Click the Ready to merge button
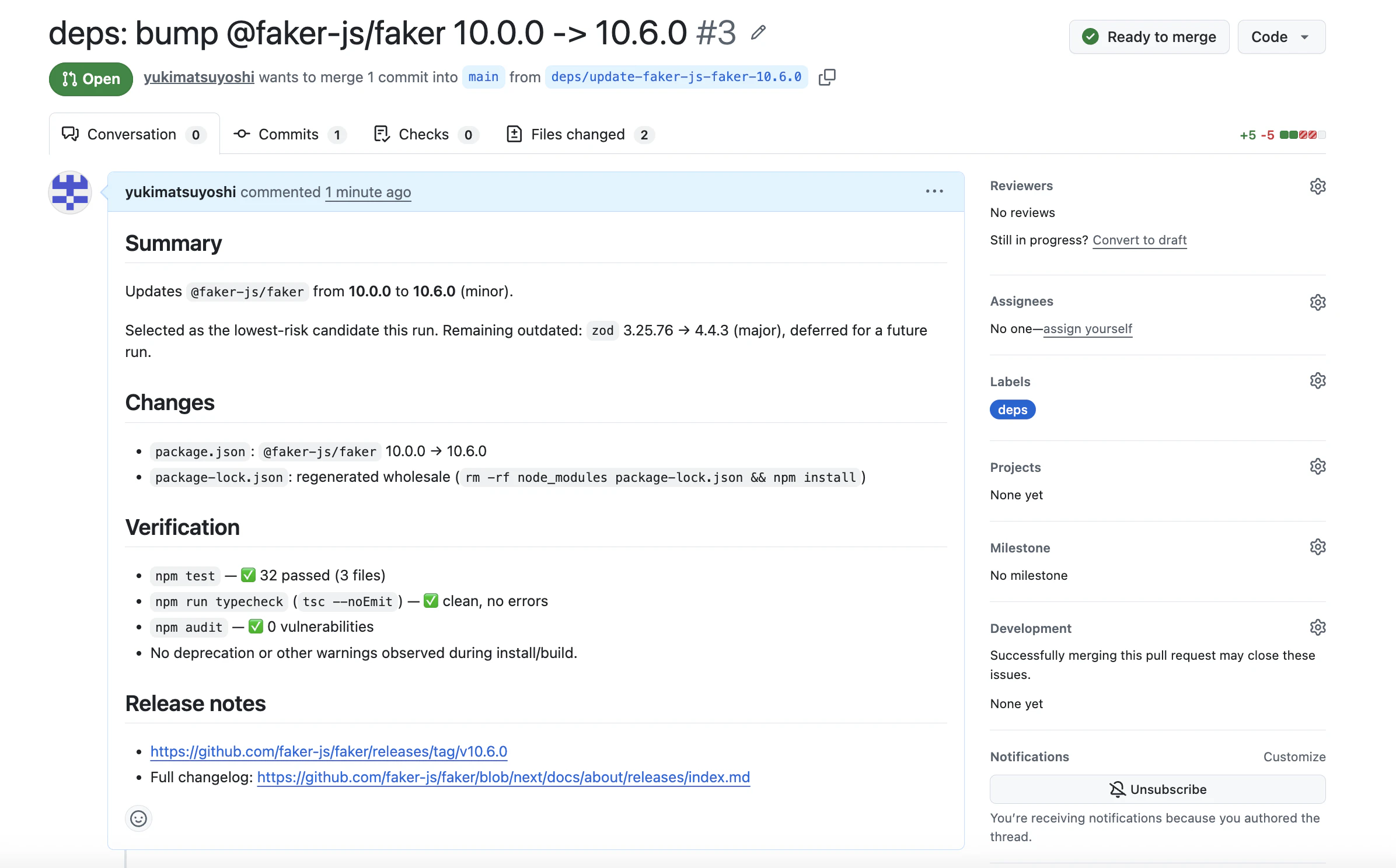Image resolution: width=1396 pixels, height=868 pixels. coord(1149,37)
